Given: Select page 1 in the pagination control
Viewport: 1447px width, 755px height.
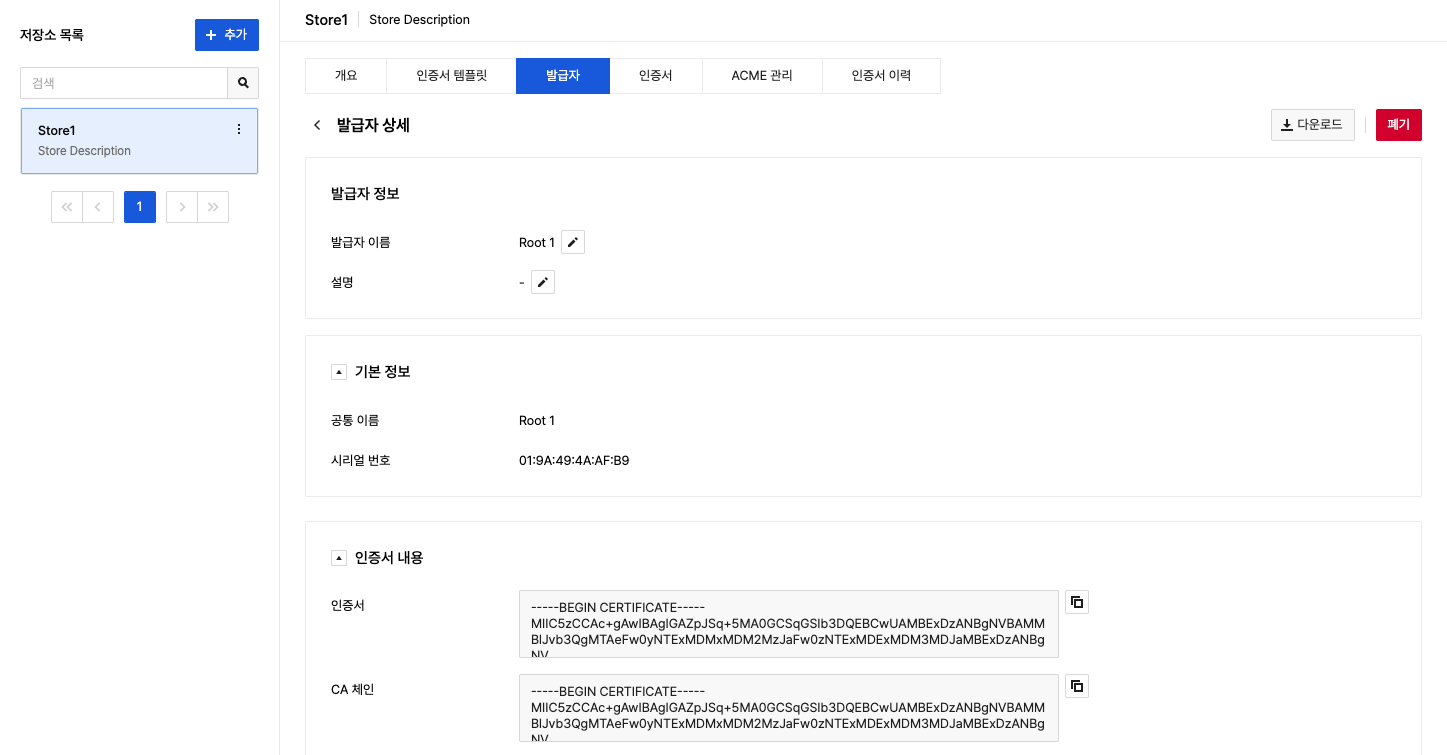Looking at the screenshot, I should click(x=139, y=206).
